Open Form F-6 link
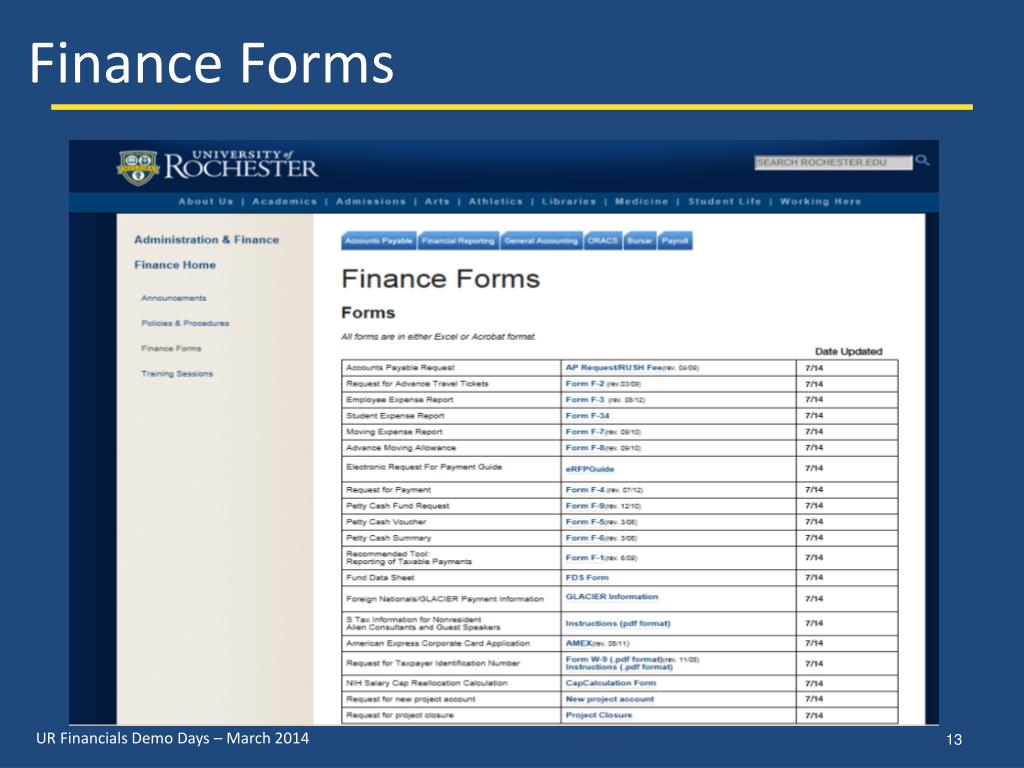 point(584,538)
